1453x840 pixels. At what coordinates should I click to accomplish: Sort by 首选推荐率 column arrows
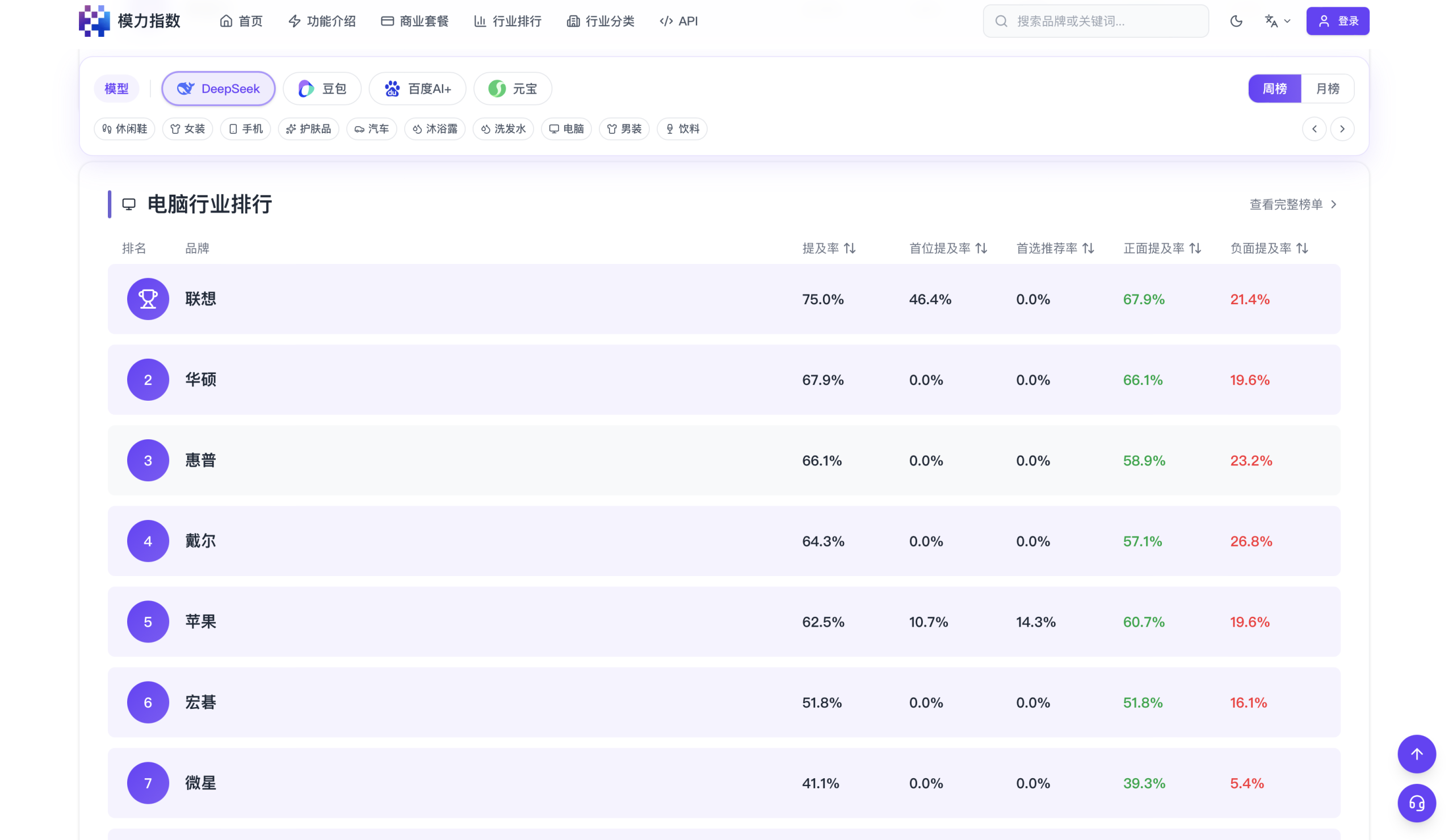pyautogui.click(x=1088, y=249)
